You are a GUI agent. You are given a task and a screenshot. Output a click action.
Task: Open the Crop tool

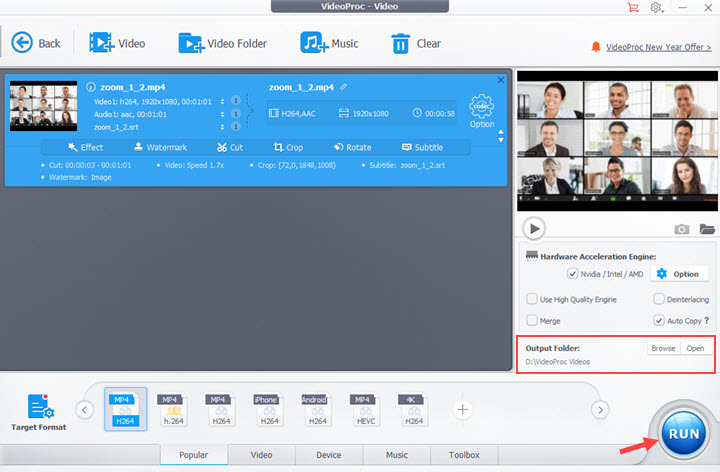(x=288, y=147)
